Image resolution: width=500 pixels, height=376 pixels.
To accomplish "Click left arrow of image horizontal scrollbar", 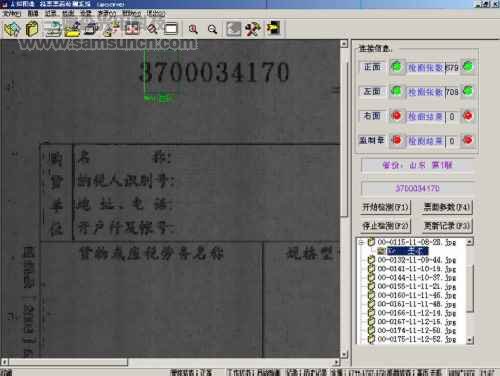I will pyautogui.click(x=4, y=362).
